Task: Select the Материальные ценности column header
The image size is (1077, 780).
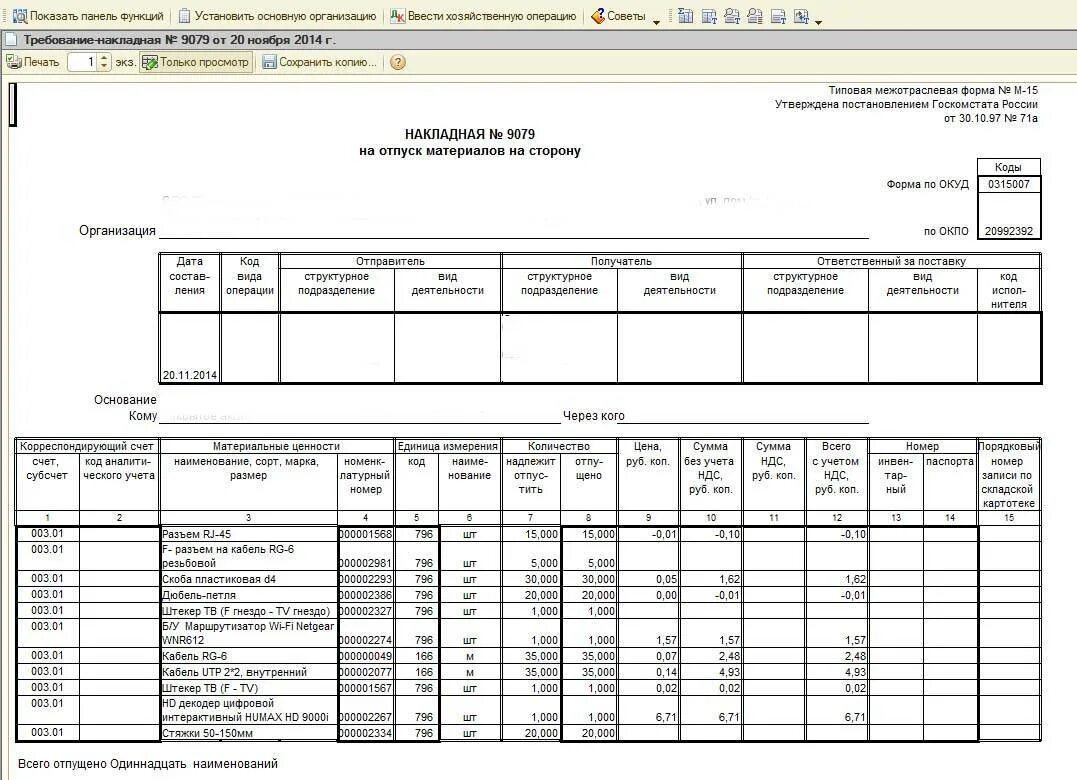Action: [x=277, y=446]
